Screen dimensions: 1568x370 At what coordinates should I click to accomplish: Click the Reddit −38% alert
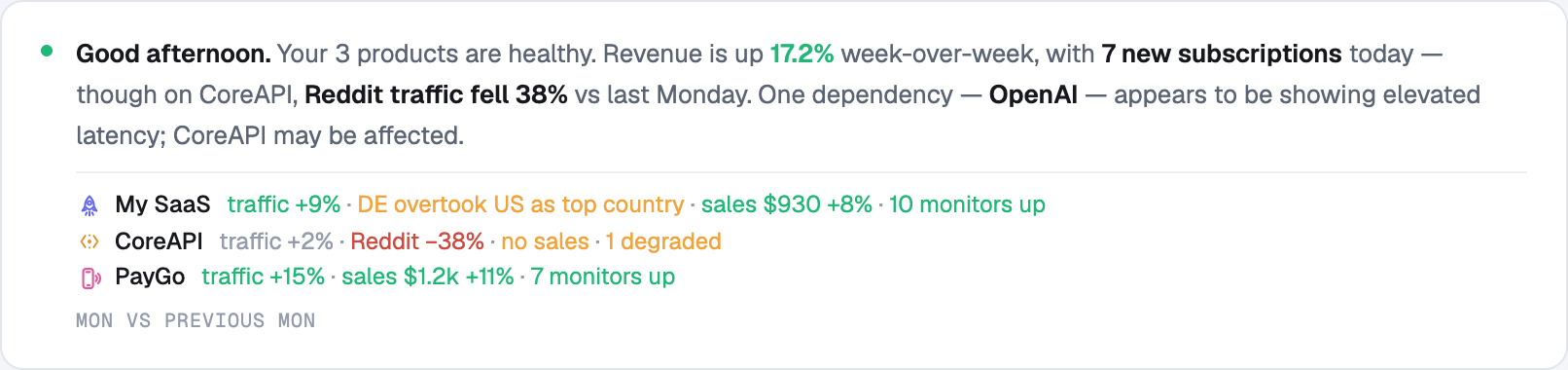tap(417, 241)
